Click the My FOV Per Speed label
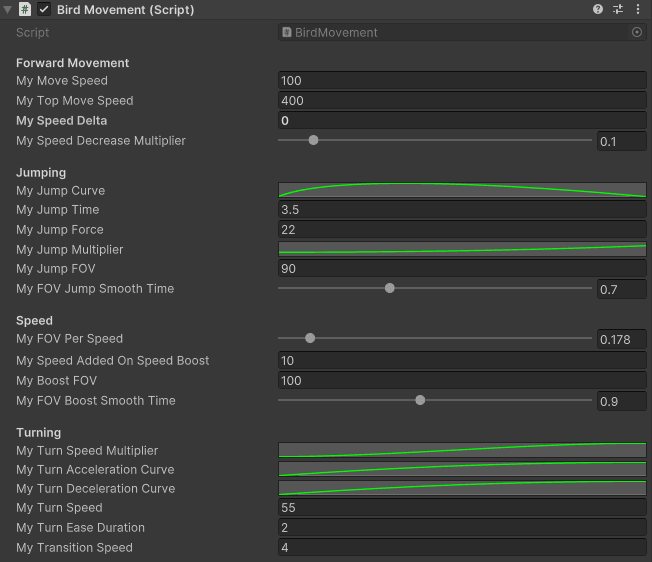 pyautogui.click(x=69, y=338)
